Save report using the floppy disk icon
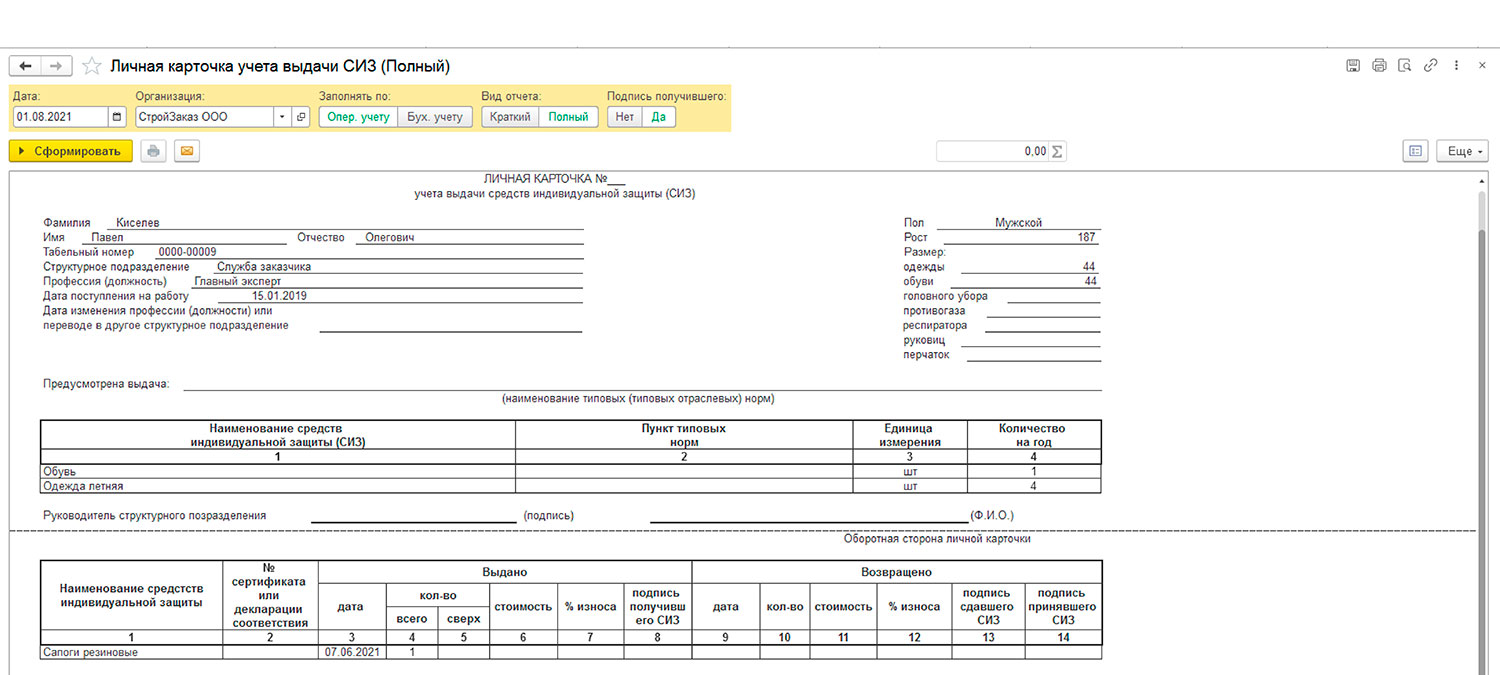The image size is (1500, 675). click(1353, 66)
